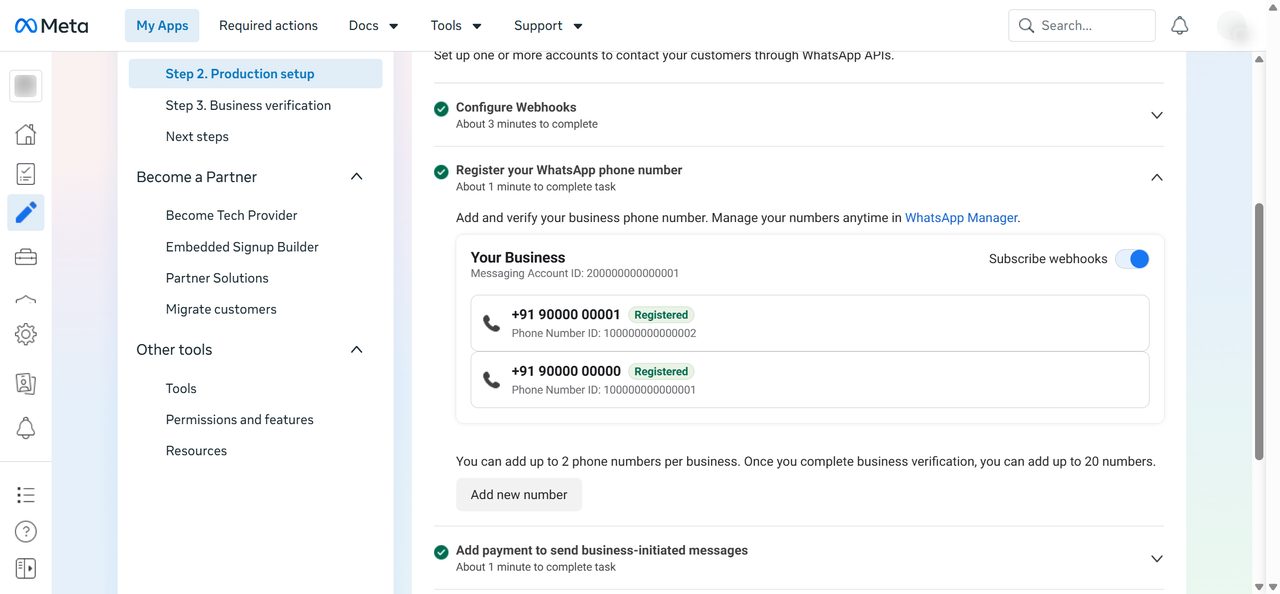Click the search magnifier icon
This screenshot has width=1280, height=594.
[x=1026, y=26]
